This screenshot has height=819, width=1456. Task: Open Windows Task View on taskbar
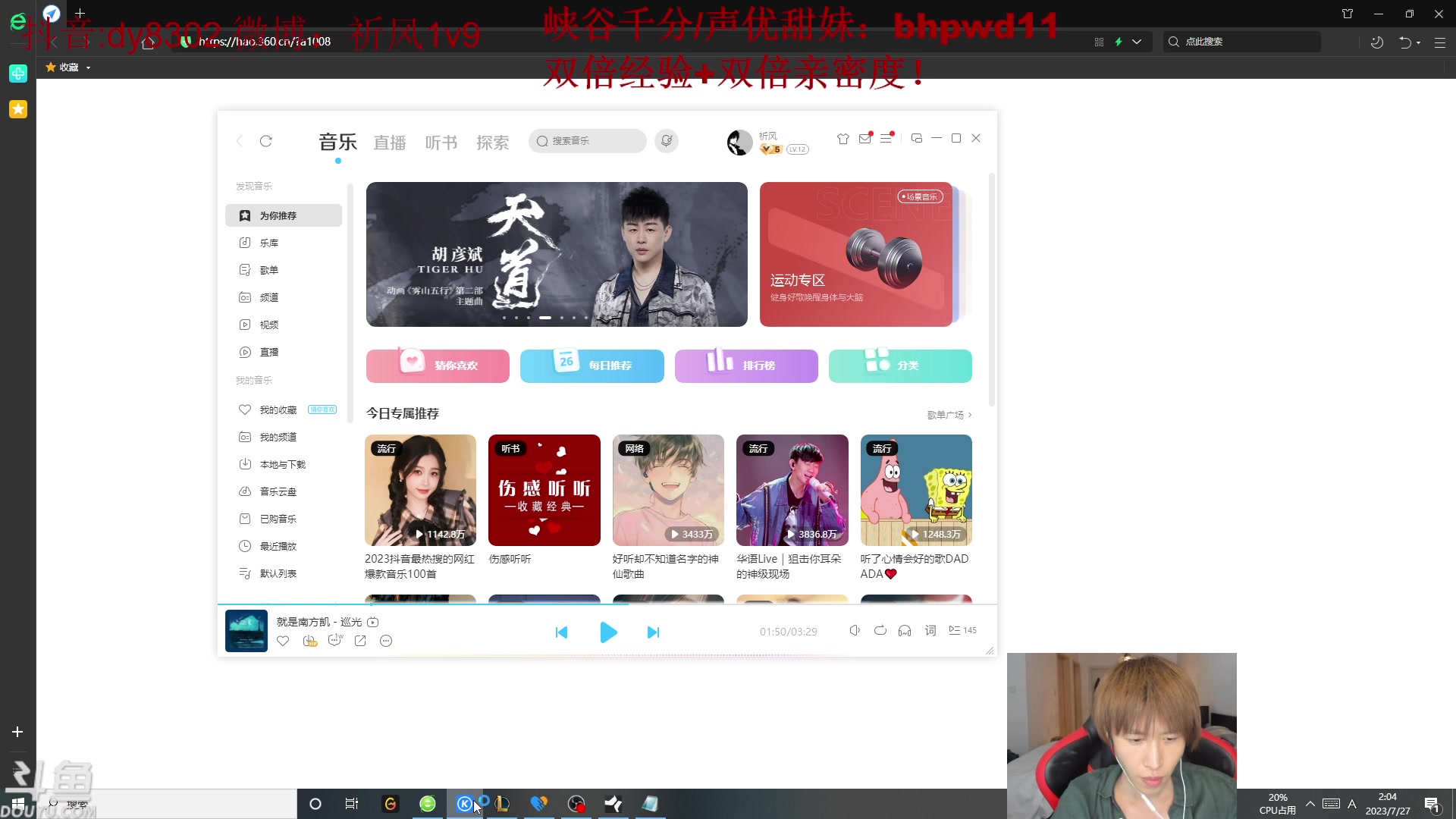(352, 804)
